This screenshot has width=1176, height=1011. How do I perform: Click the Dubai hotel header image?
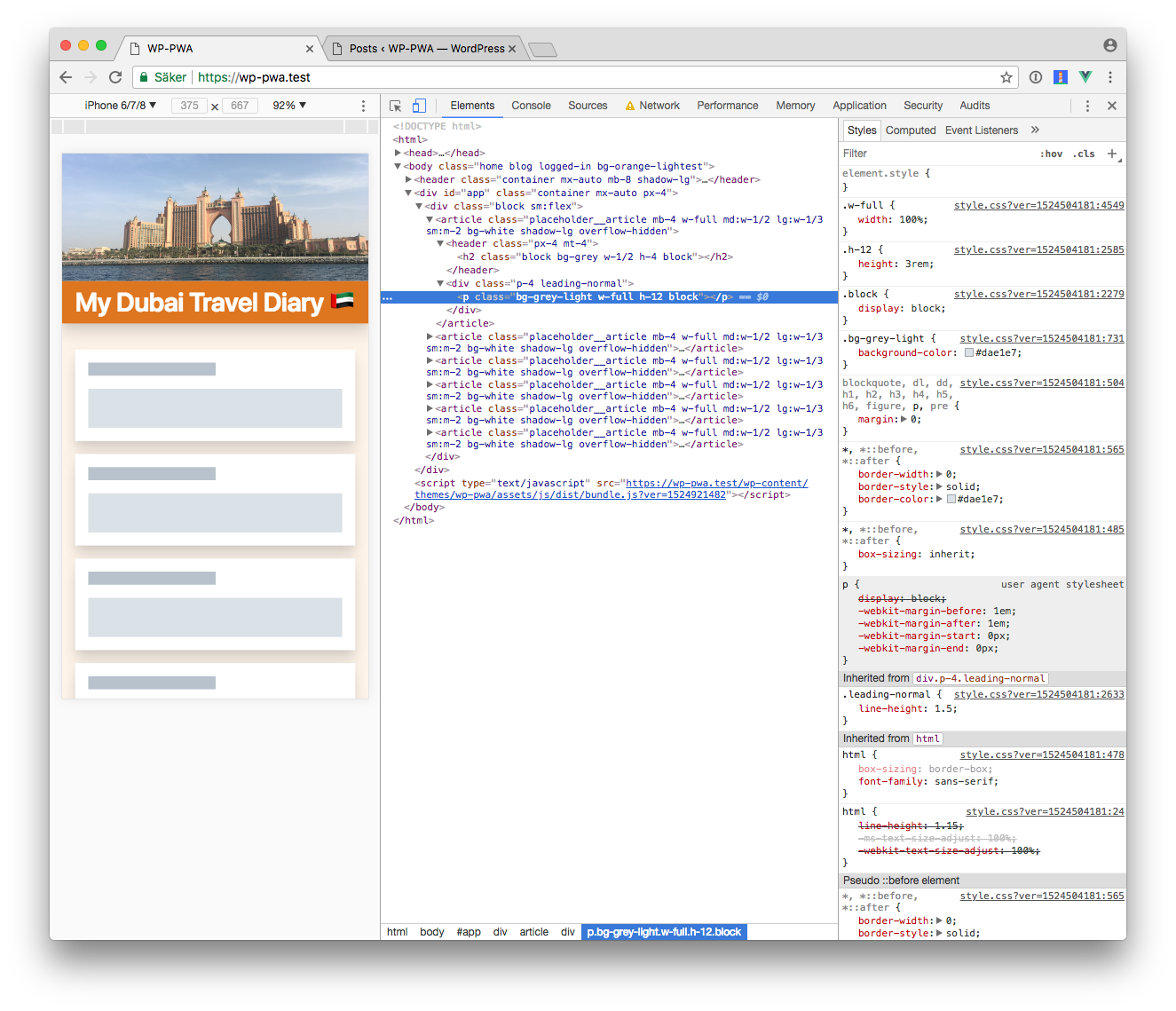click(x=215, y=217)
